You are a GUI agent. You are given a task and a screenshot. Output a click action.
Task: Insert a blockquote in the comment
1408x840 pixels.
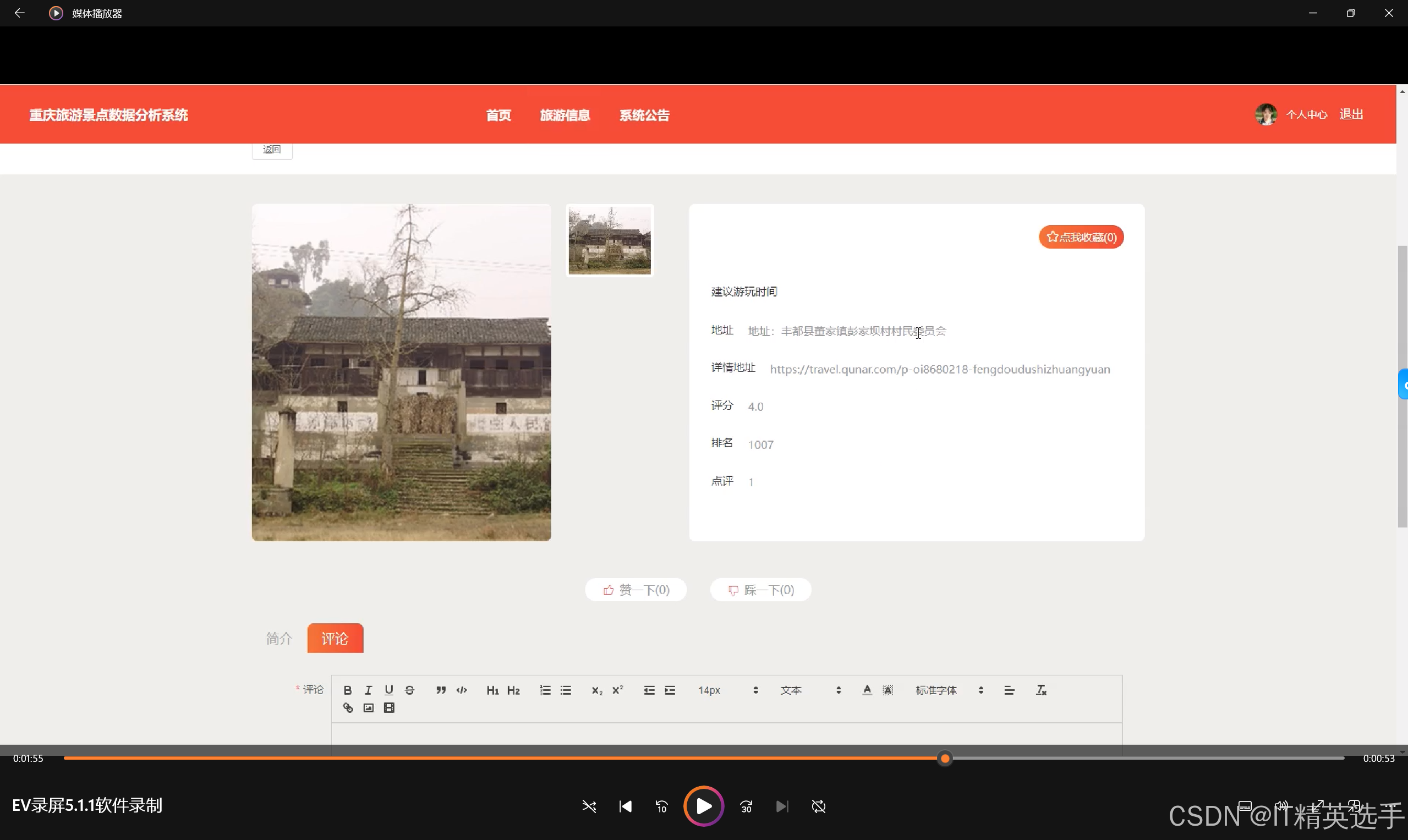[441, 690]
